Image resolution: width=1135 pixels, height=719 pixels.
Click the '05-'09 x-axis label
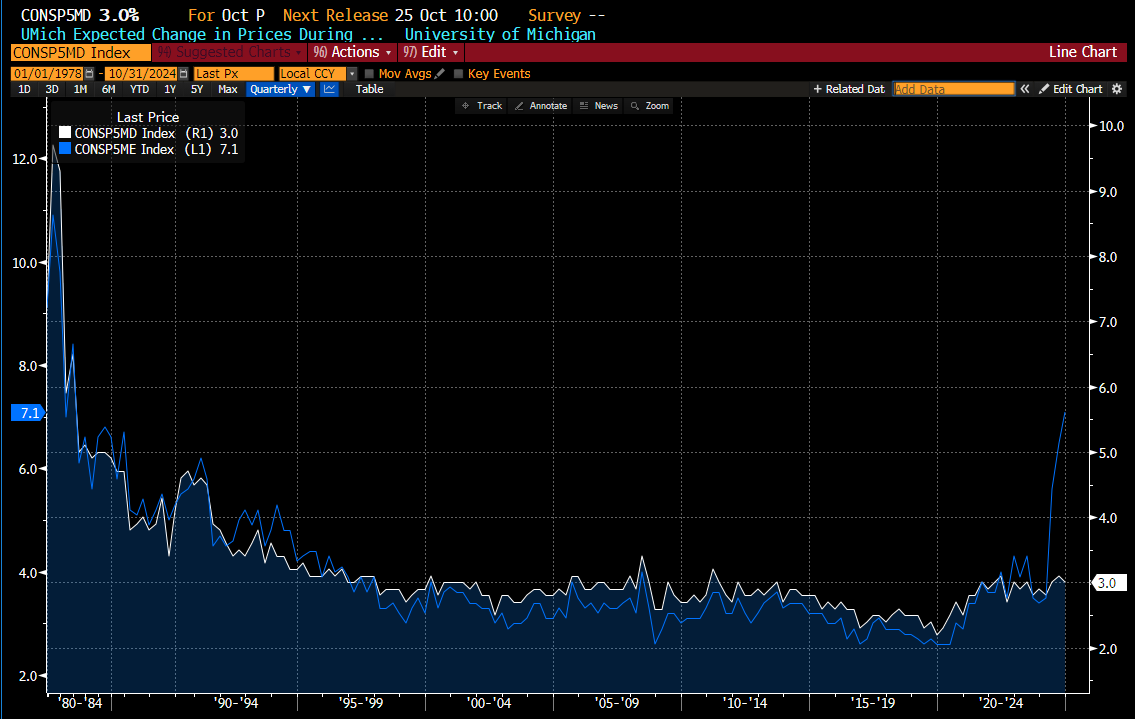617,702
